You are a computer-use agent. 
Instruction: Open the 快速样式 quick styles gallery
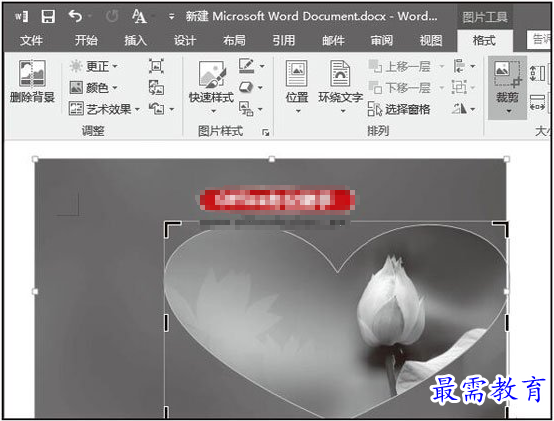[x=211, y=87]
